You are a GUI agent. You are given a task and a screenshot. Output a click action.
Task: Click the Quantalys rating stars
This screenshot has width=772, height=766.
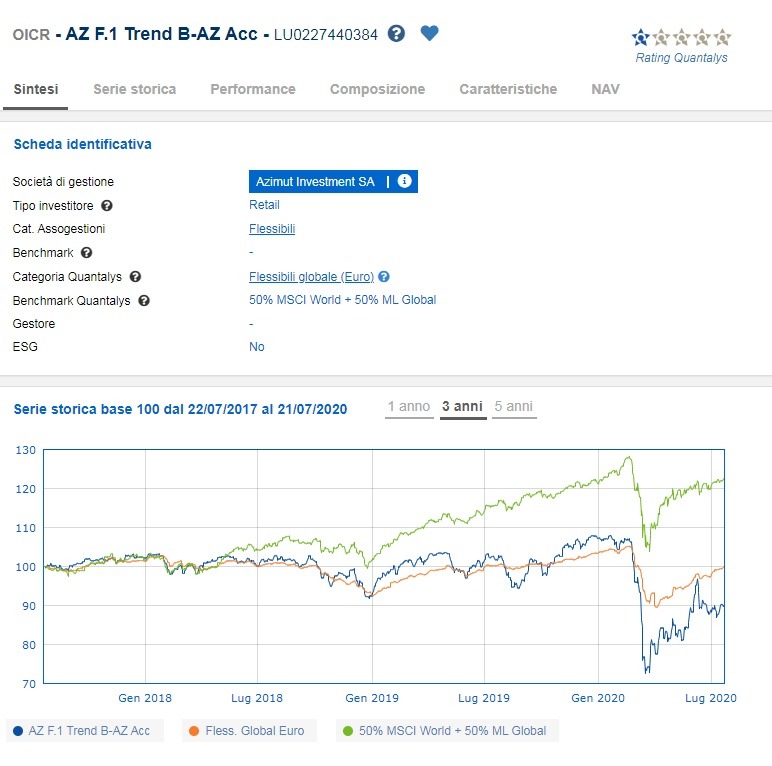681,38
